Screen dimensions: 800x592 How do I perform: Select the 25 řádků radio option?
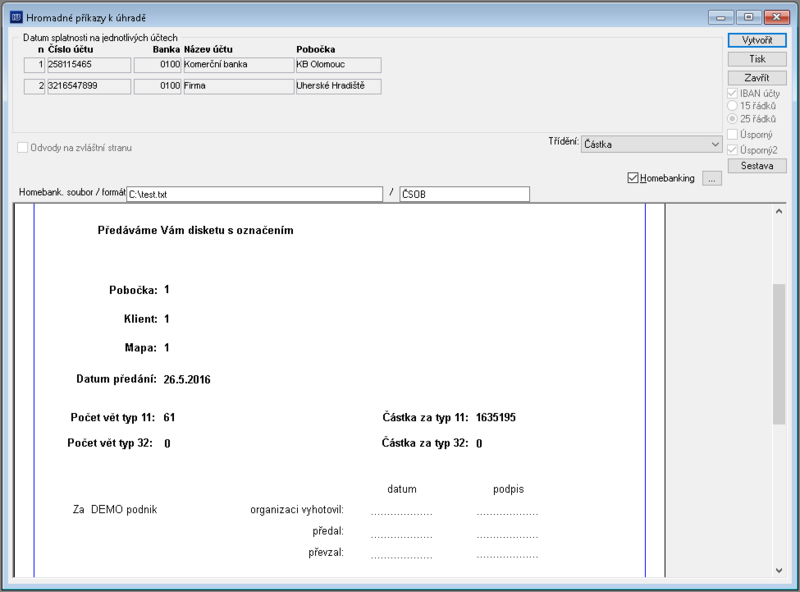pos(733,119)
